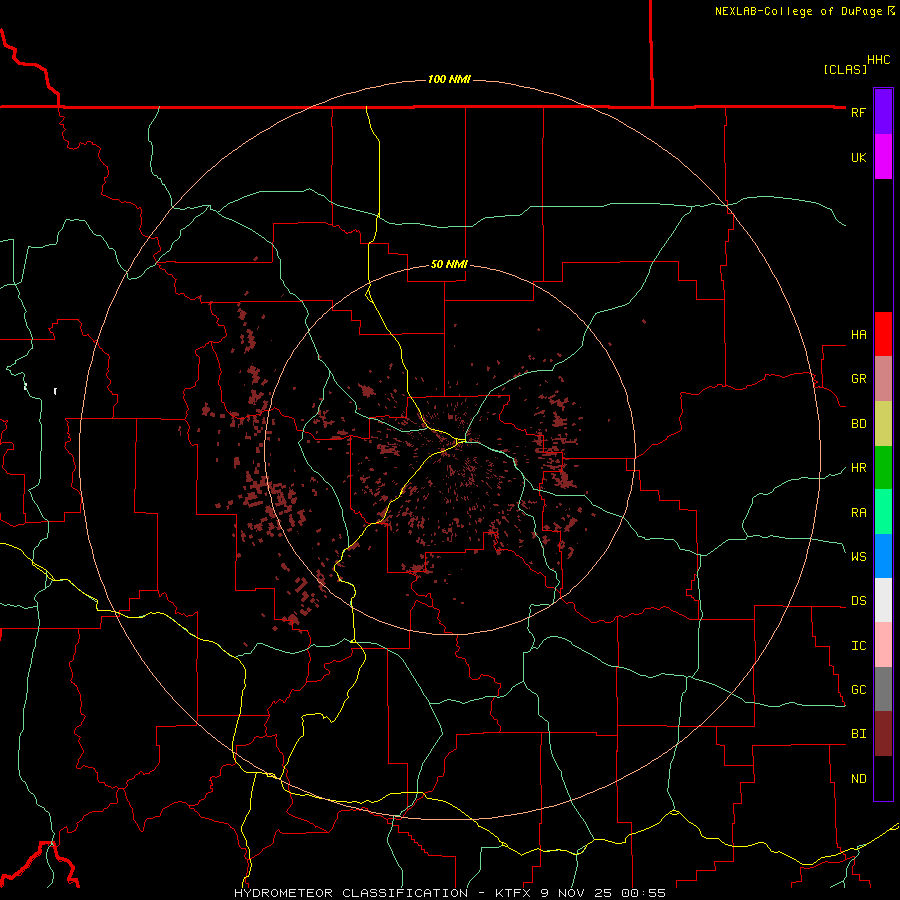Click the GC legend label
The width and height of the screenshot is (900, 900).
coord(858,690)
